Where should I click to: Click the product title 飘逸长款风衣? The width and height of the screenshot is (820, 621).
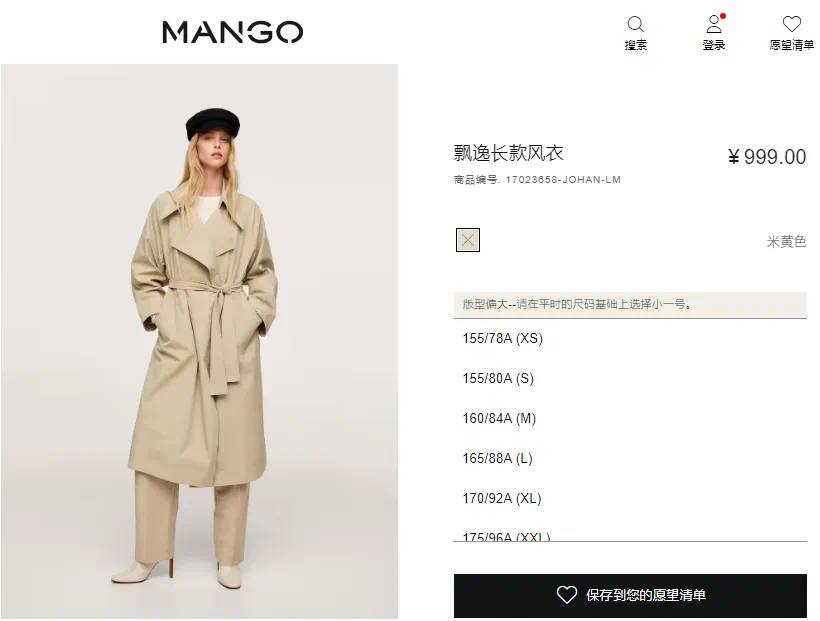click(508, 153)
